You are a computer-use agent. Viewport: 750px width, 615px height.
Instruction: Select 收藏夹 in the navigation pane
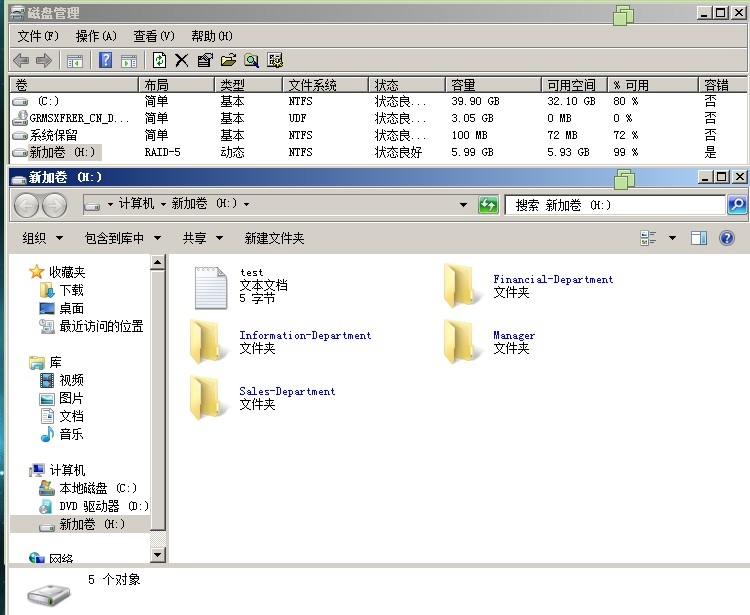(x=57, y=272)
